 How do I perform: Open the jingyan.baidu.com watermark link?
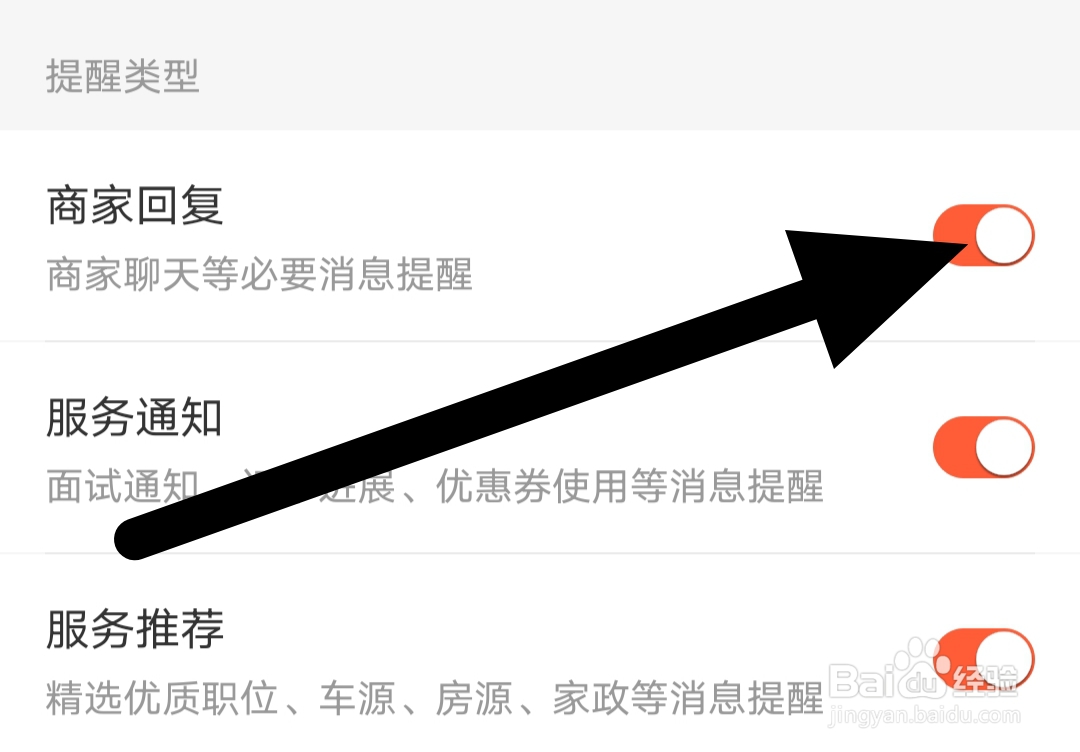(924, 716)
